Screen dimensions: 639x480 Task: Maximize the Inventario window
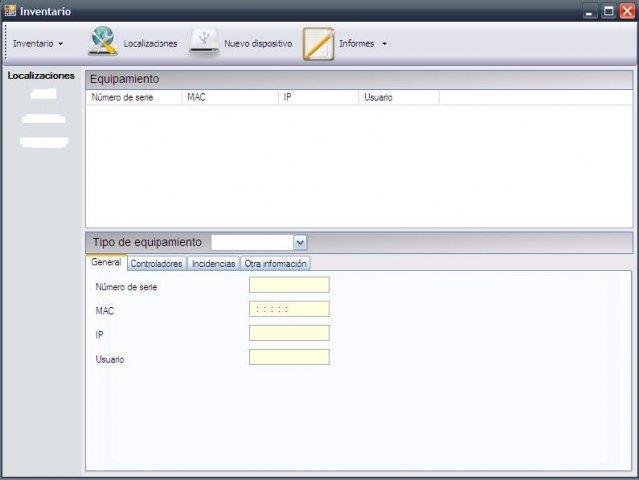(x=608, y=11)
